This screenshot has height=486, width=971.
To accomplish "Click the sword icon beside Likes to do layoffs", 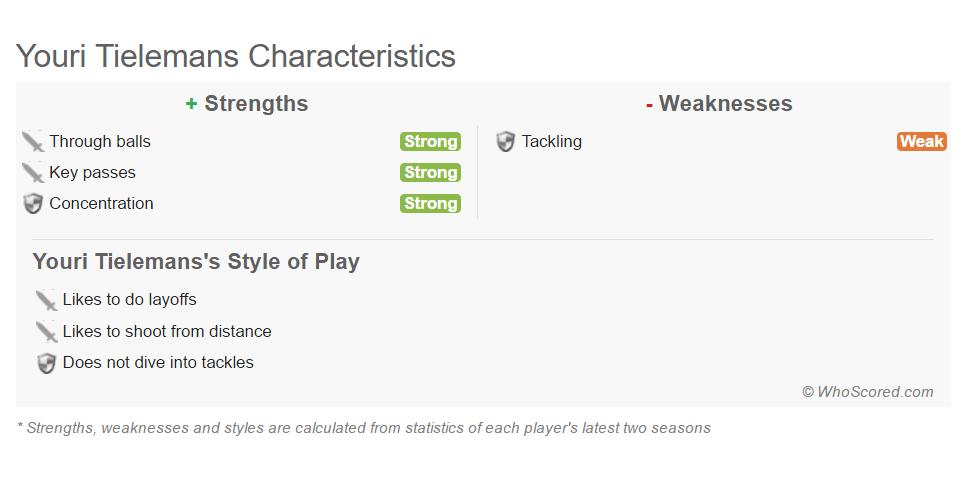I will [46, 300].
